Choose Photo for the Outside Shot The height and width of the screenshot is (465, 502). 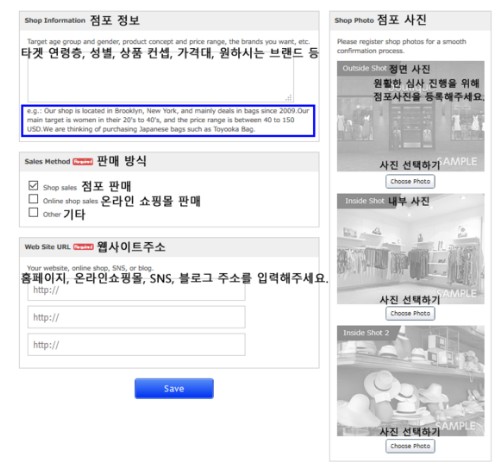tap(410, 181)
